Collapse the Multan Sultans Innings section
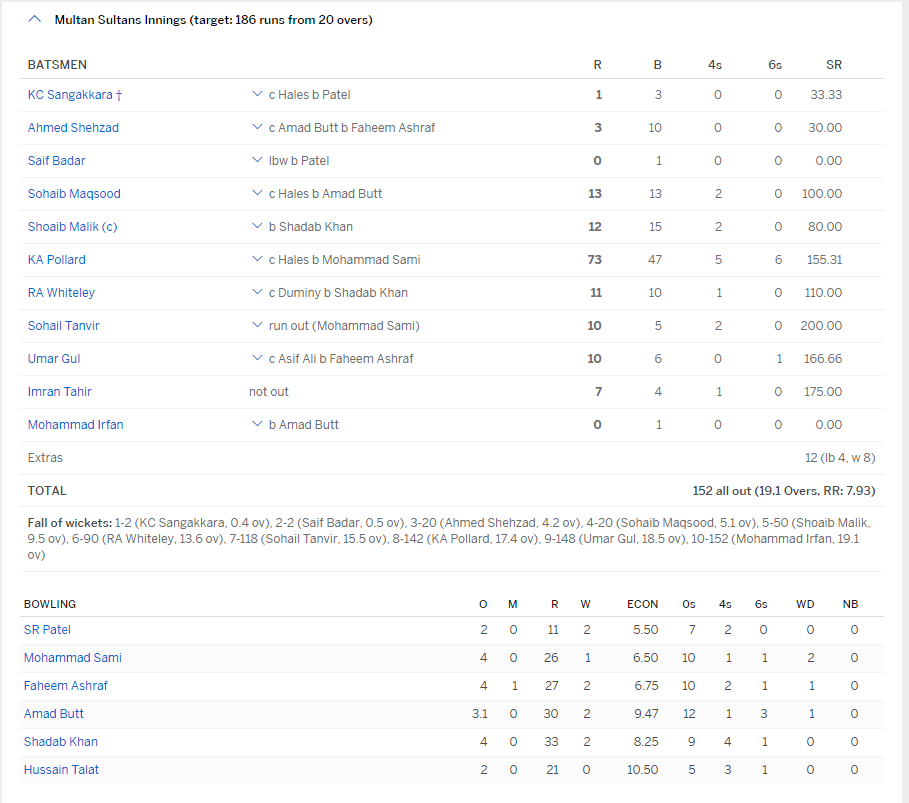This screenshot has width=909, height=803. pos(36,19)
